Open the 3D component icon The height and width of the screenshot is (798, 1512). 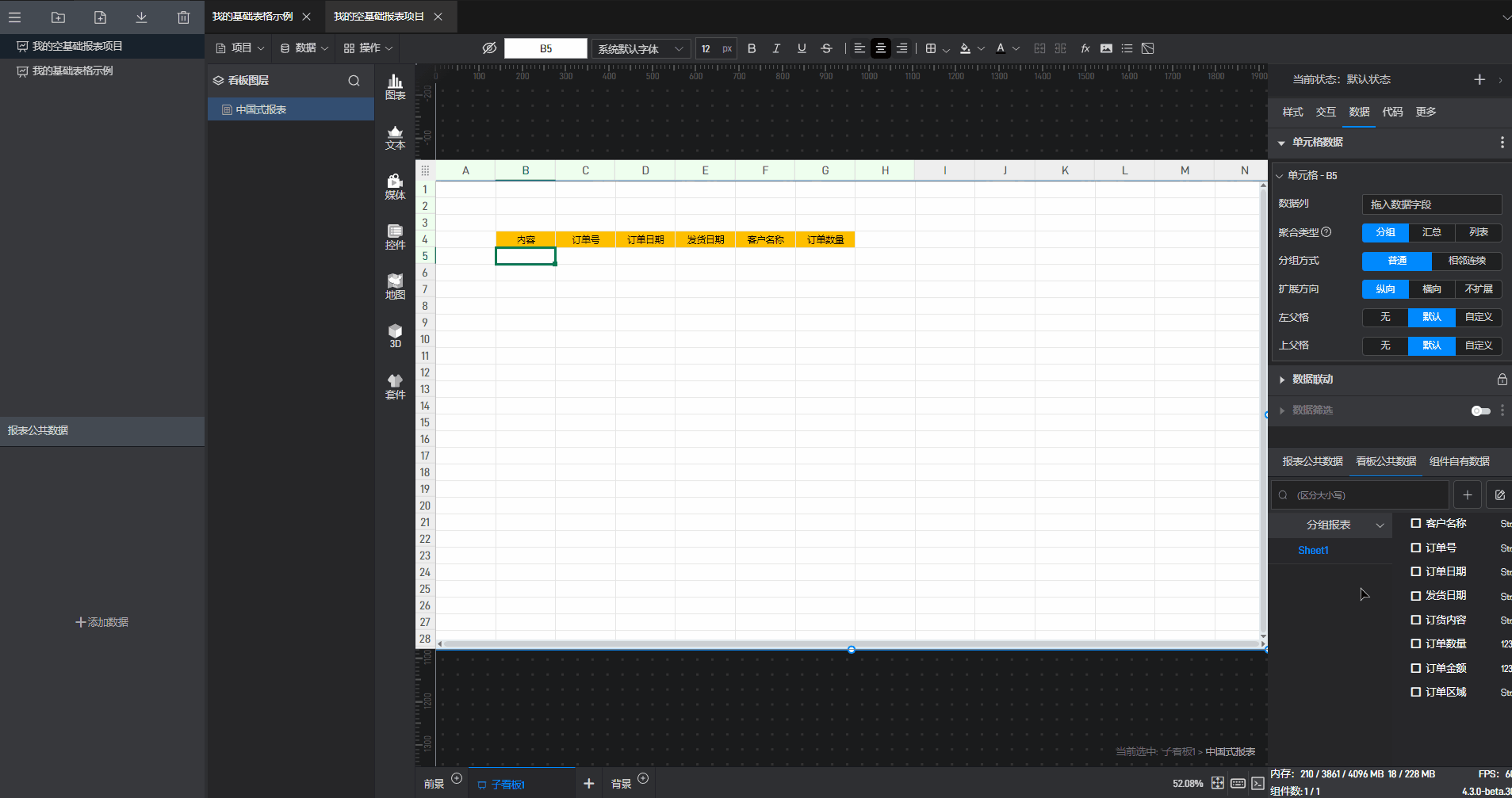tap(395, 335)
